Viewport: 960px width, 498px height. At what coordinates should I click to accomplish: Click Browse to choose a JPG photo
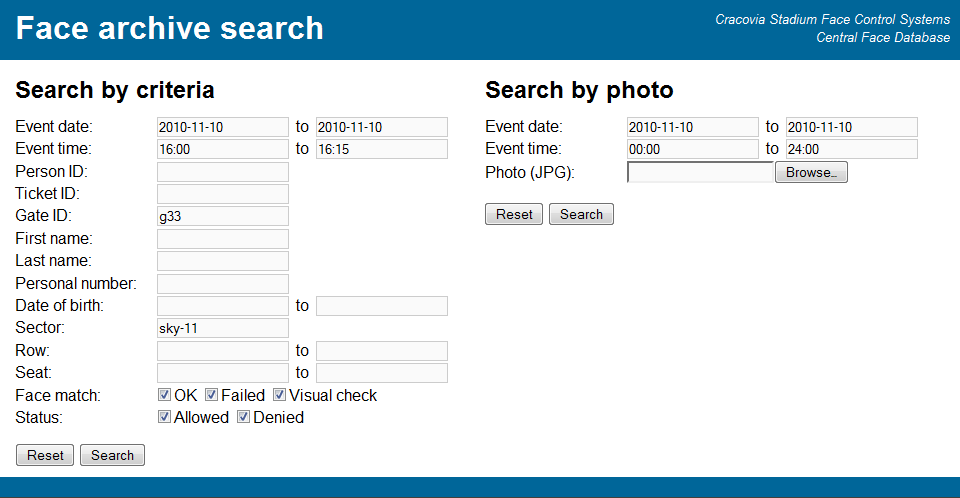pos(811,172)
